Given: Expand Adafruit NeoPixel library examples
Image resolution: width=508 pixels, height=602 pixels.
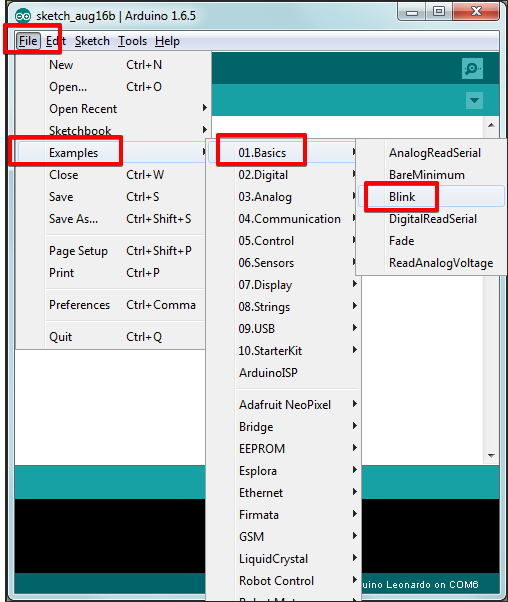Looking at the screenshot, I should click(x=283, y=405).
